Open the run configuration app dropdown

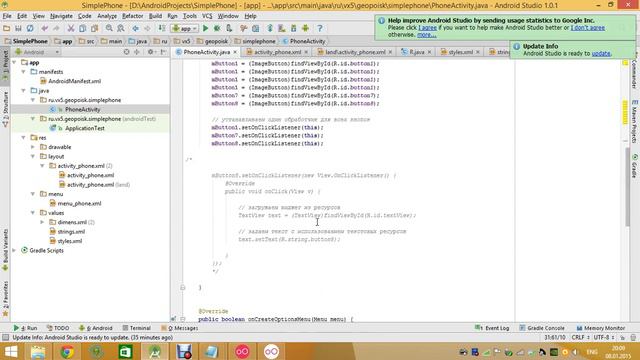pos(184,28)
